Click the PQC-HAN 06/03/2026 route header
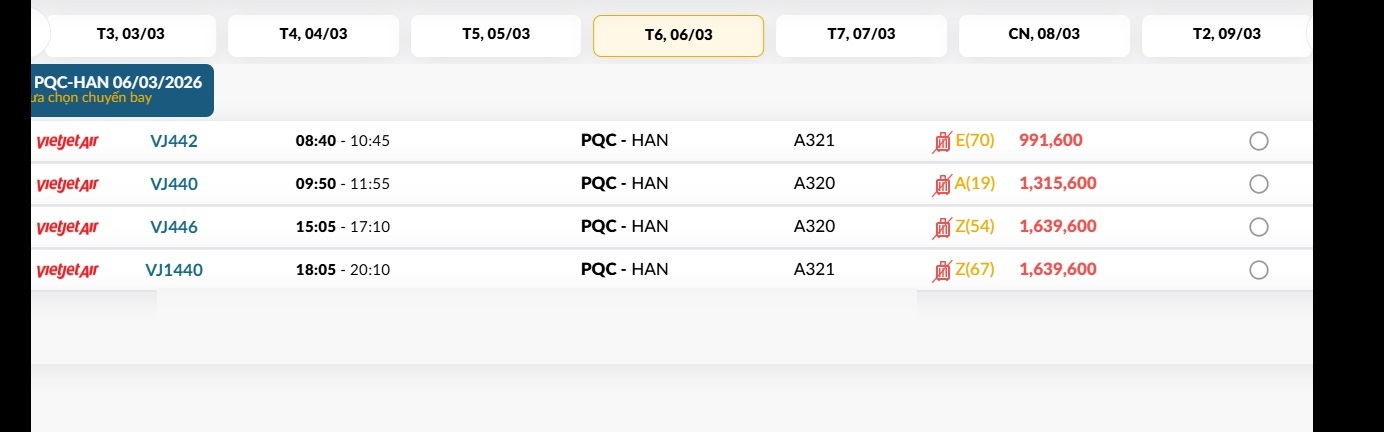The width and height of the screenshot is (1384, 432). pyautogui.click(x=118, y=83)
